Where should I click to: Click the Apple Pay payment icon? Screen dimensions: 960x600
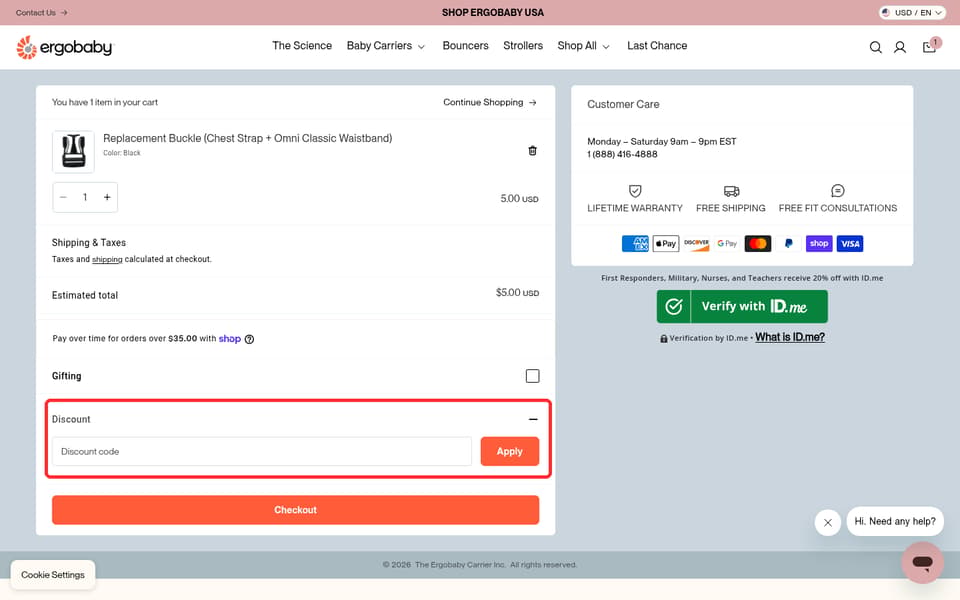pyautogui.click(x=666, y=244)
